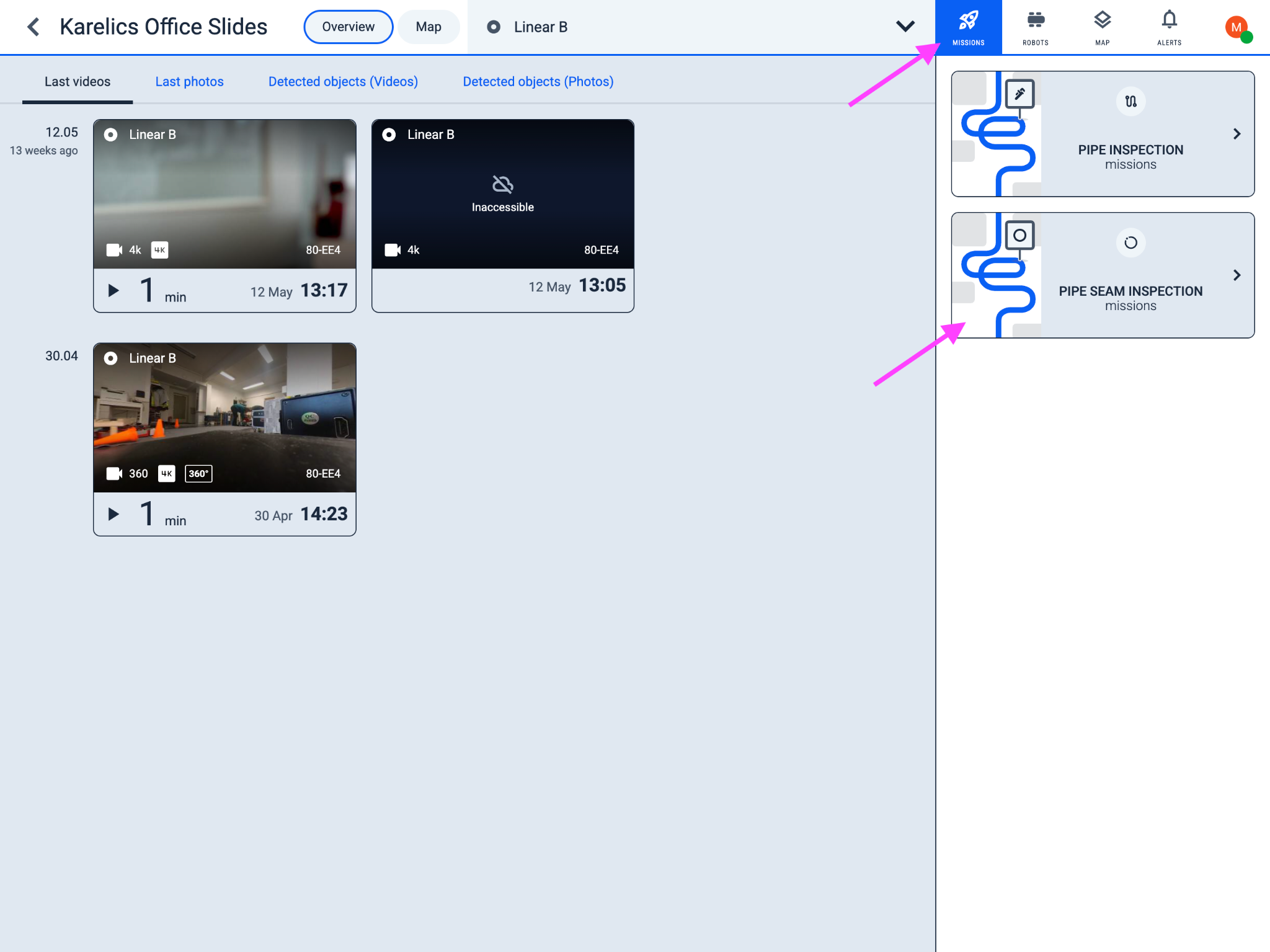This screenshot has height=952, width=1270.
Task: Click location marker icon on 13:05 card
Action: tap(389, 135)
